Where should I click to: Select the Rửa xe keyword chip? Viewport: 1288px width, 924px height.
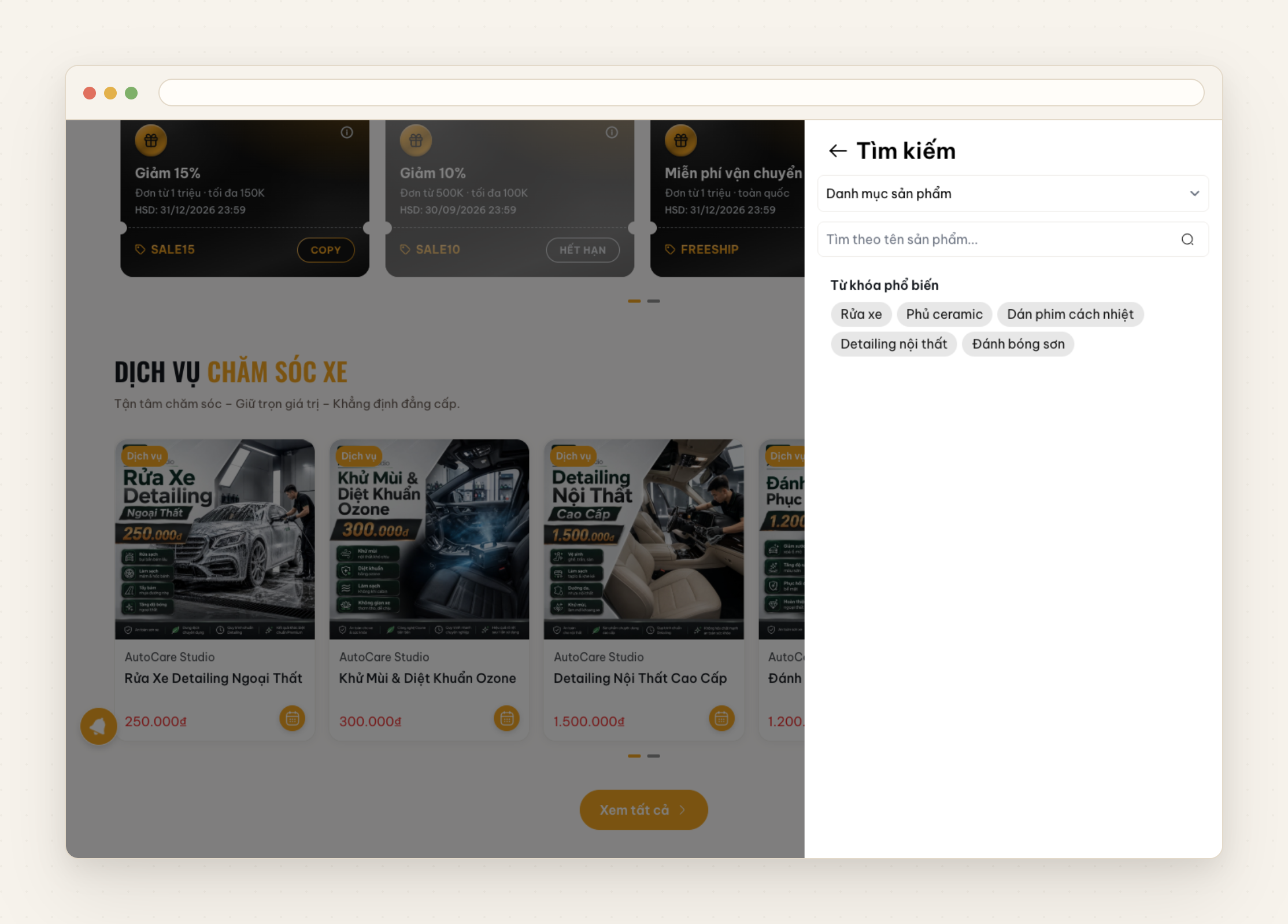[x=861, y=314]
